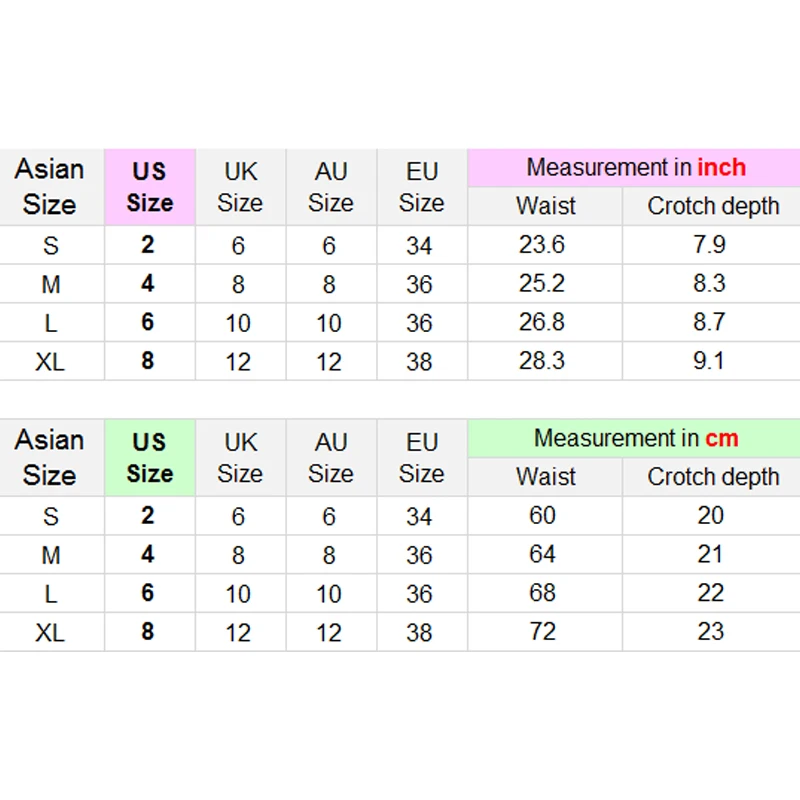Click the 20 cm crotch depth value
This screenshot has width=800, height=800.
click(x=710, y=515)
